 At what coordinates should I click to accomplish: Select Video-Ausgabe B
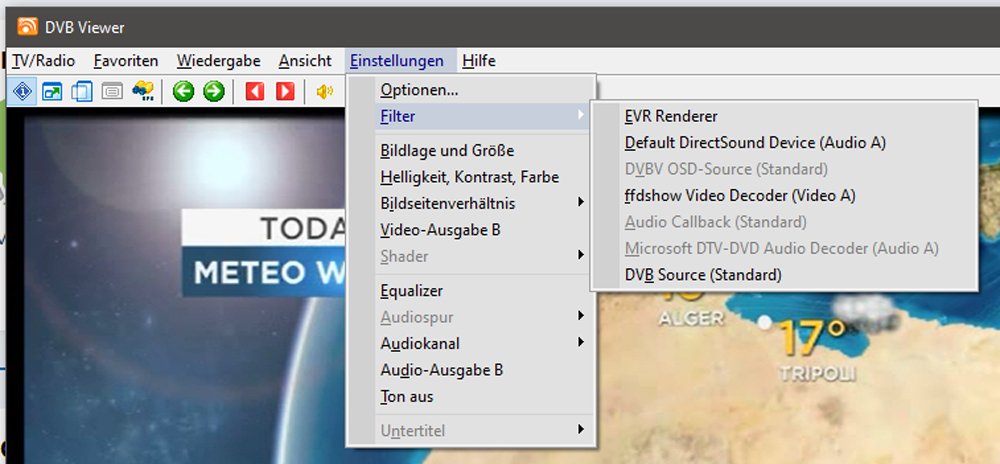pyautogui.click(x=472, y=230)
